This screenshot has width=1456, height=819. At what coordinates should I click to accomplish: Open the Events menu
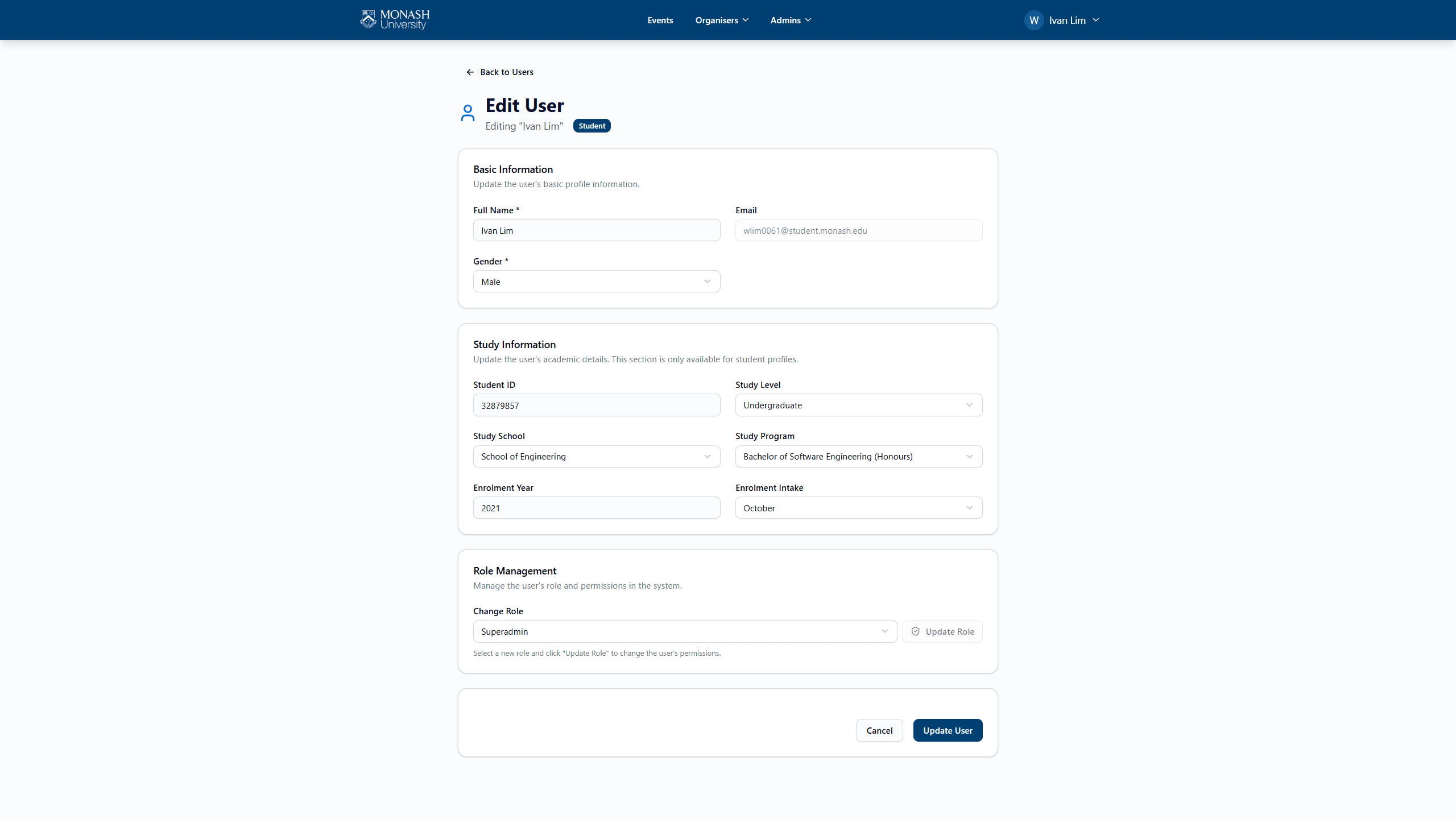coord(660,20)
